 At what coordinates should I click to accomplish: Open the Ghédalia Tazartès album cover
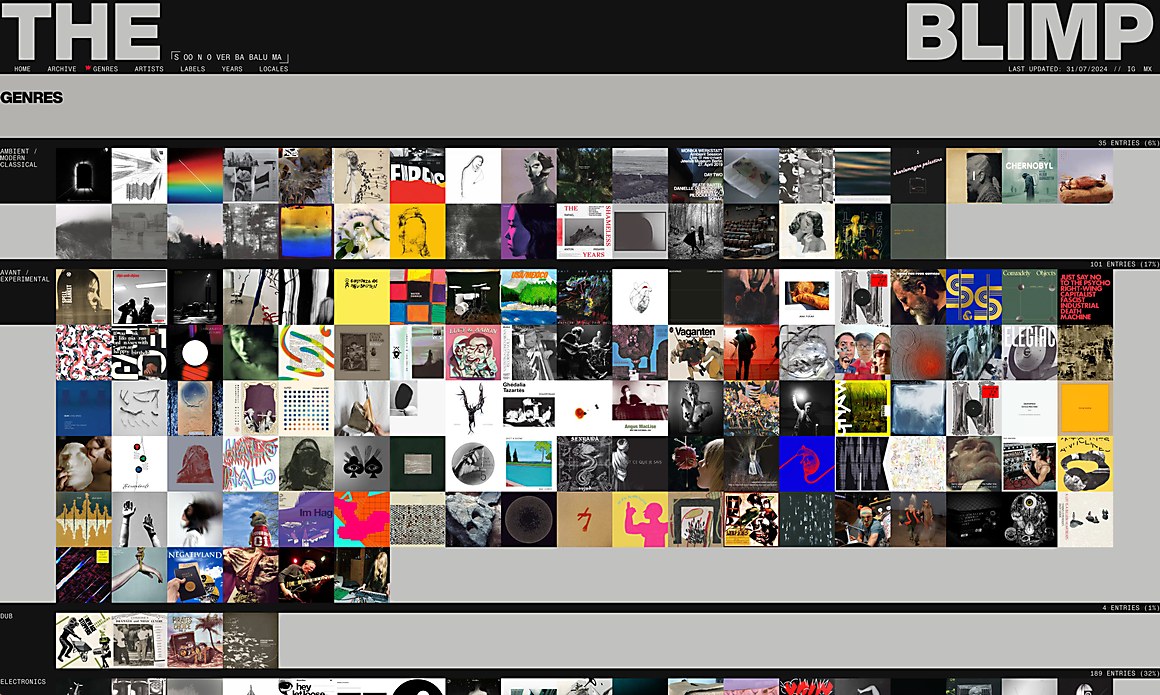tap(528, 408)
